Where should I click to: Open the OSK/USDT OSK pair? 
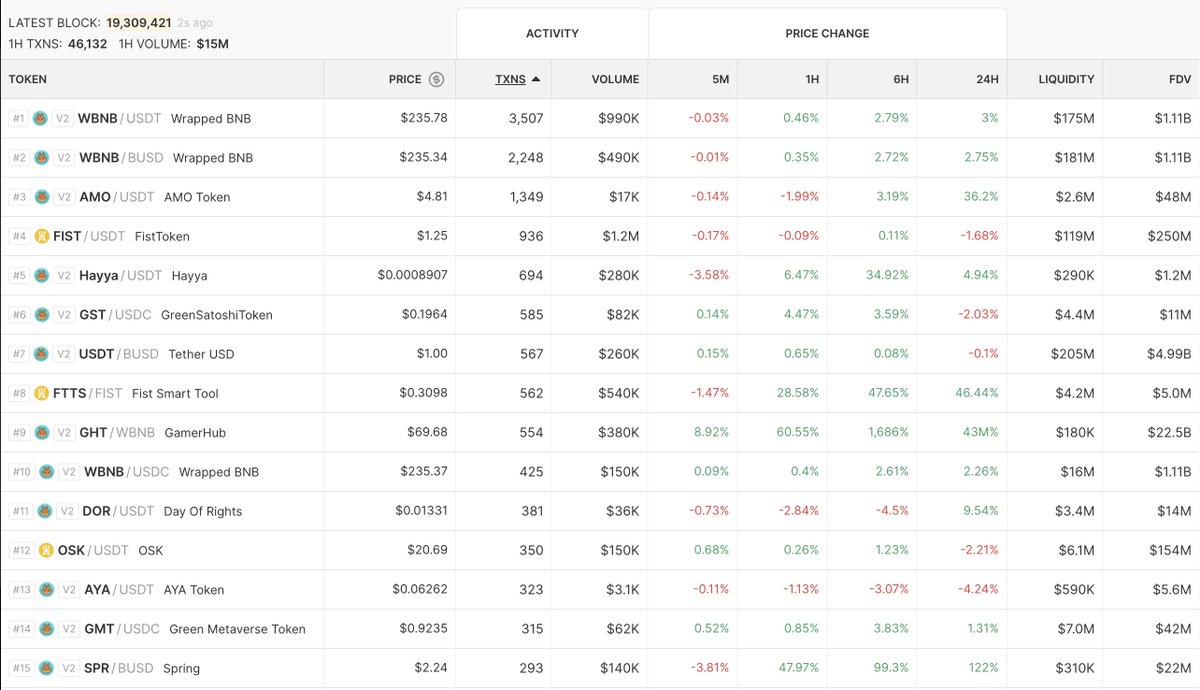click(600, 550)
